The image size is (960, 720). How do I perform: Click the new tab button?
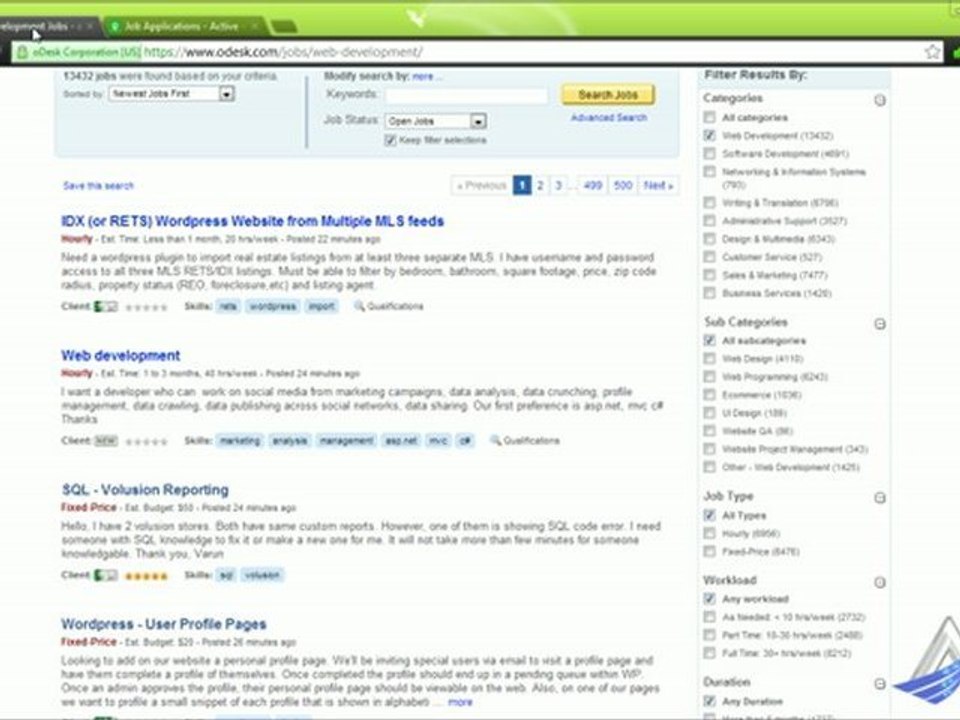(283, 27)
